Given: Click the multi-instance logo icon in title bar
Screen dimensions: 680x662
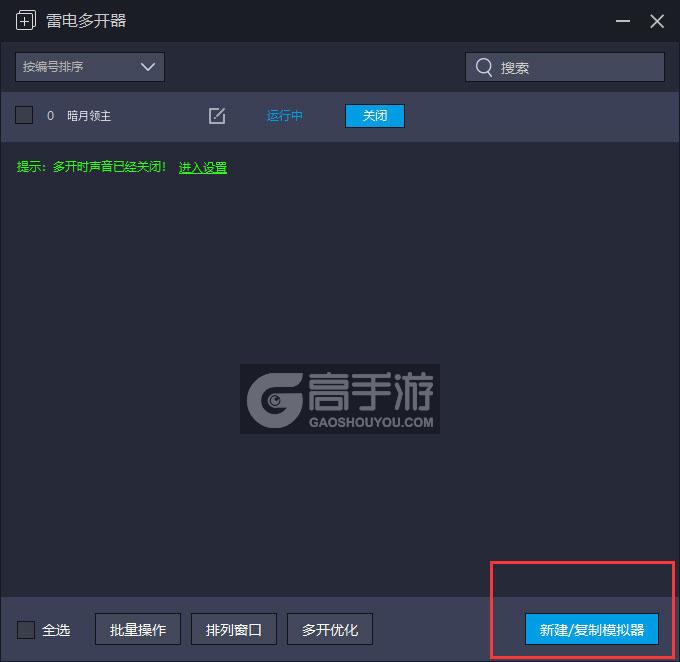Looking at the screenshot, I should [x=26, y=21].
